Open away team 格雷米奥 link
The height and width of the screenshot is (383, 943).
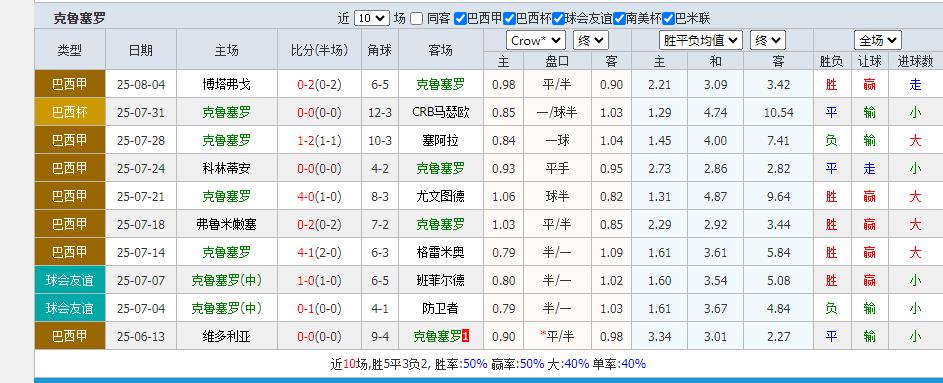click(x=440, y=252)
